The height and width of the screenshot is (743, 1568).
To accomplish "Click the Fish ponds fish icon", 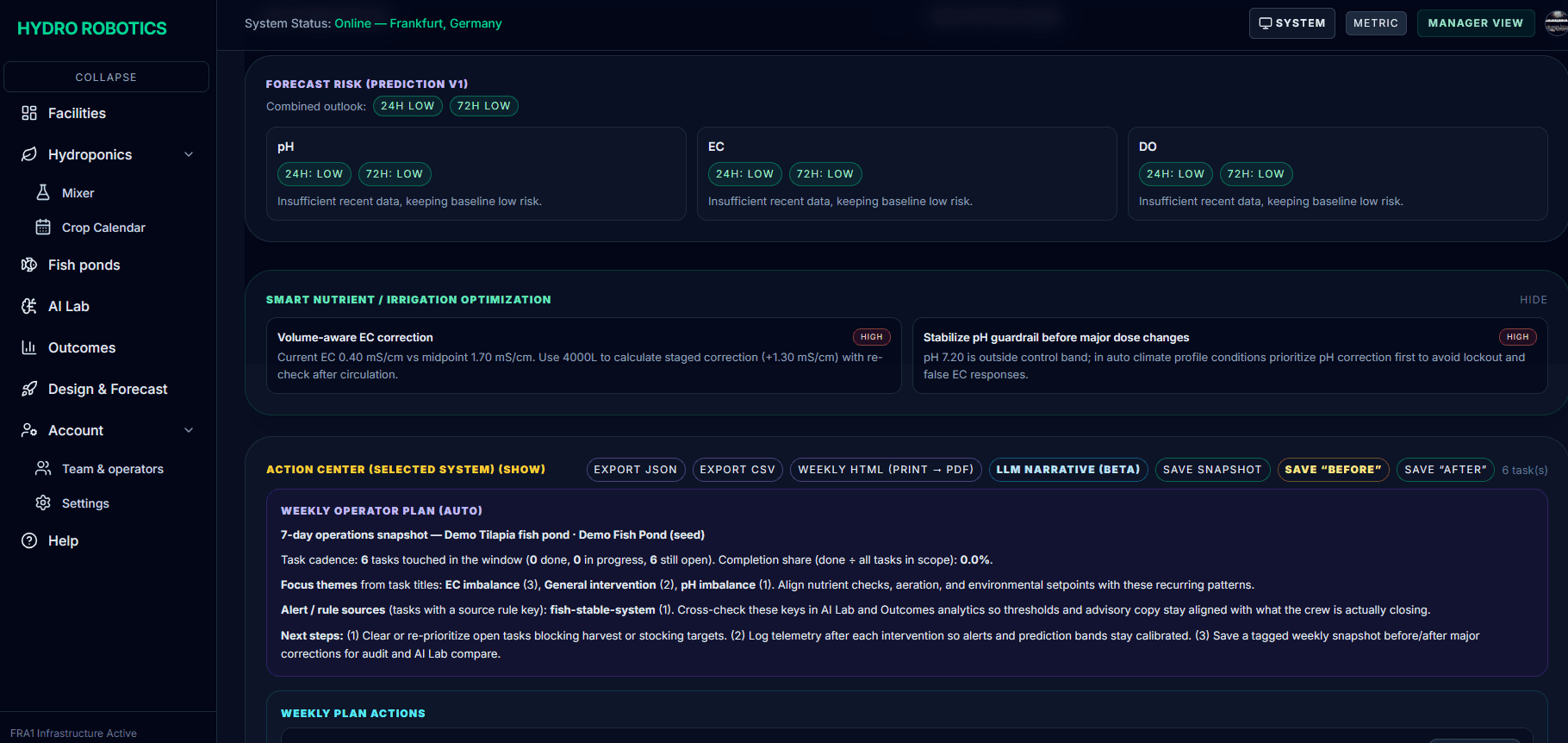I will click(x=29, y=265).
